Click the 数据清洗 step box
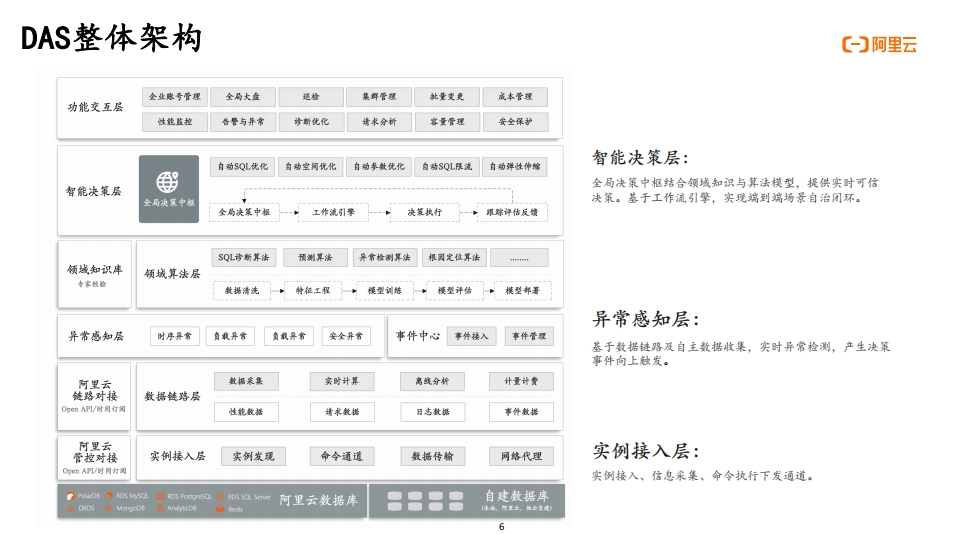This screenshot has height=534, width=956. 242,291
